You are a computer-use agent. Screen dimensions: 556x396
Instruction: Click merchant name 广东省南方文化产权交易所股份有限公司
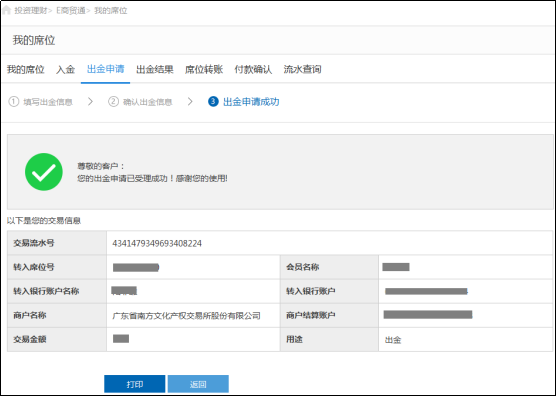187,316
